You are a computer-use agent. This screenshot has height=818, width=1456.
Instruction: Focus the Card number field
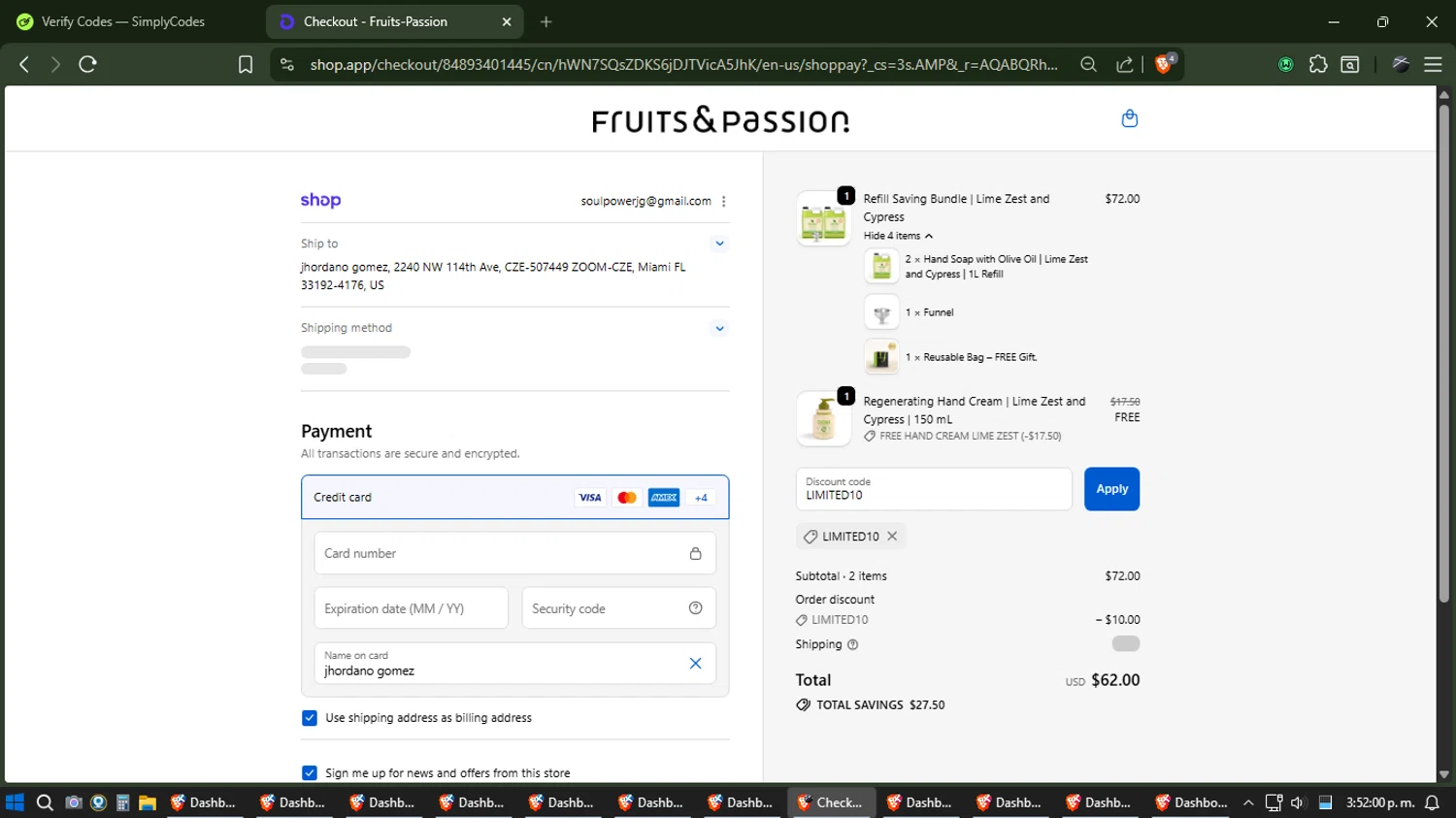[x=514, y=553]
